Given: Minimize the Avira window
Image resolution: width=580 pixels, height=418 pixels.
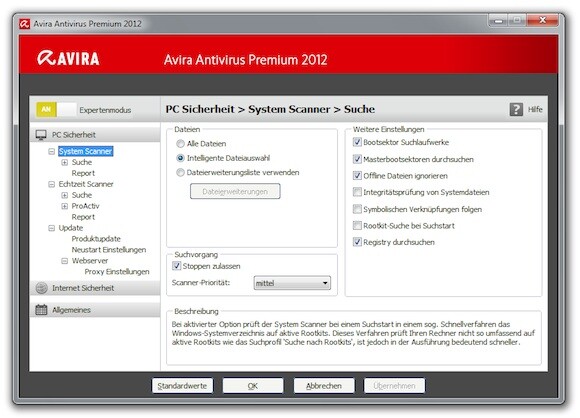Looking at the screenshot, I should click(498, 21).
